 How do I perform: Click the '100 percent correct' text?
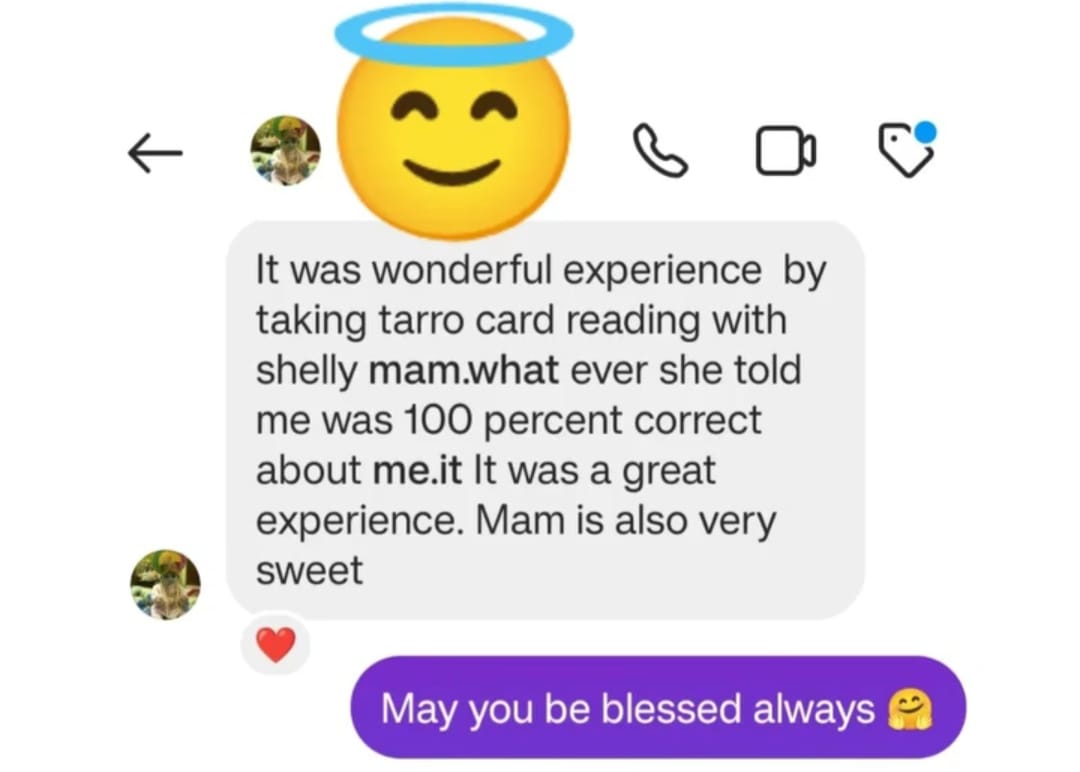pos(582,420)
